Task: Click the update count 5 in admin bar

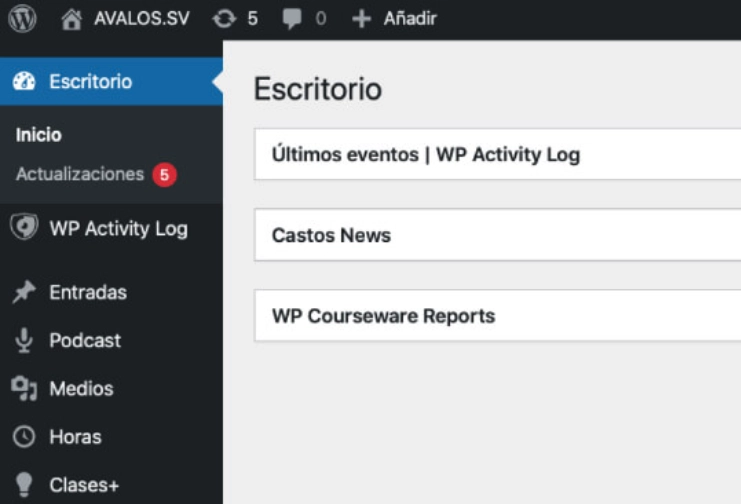Action: [253, 18]
